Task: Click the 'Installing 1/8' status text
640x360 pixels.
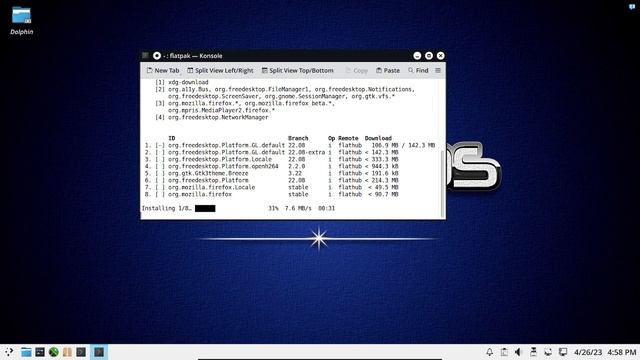Action: pos(167,209)
